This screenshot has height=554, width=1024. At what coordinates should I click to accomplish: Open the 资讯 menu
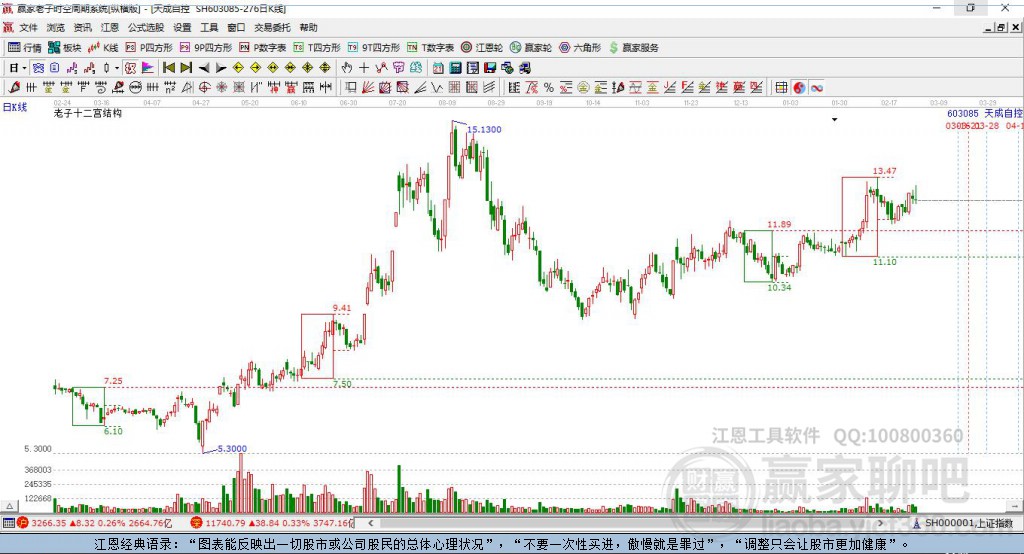pyautogui.click(x=82, y=27)
